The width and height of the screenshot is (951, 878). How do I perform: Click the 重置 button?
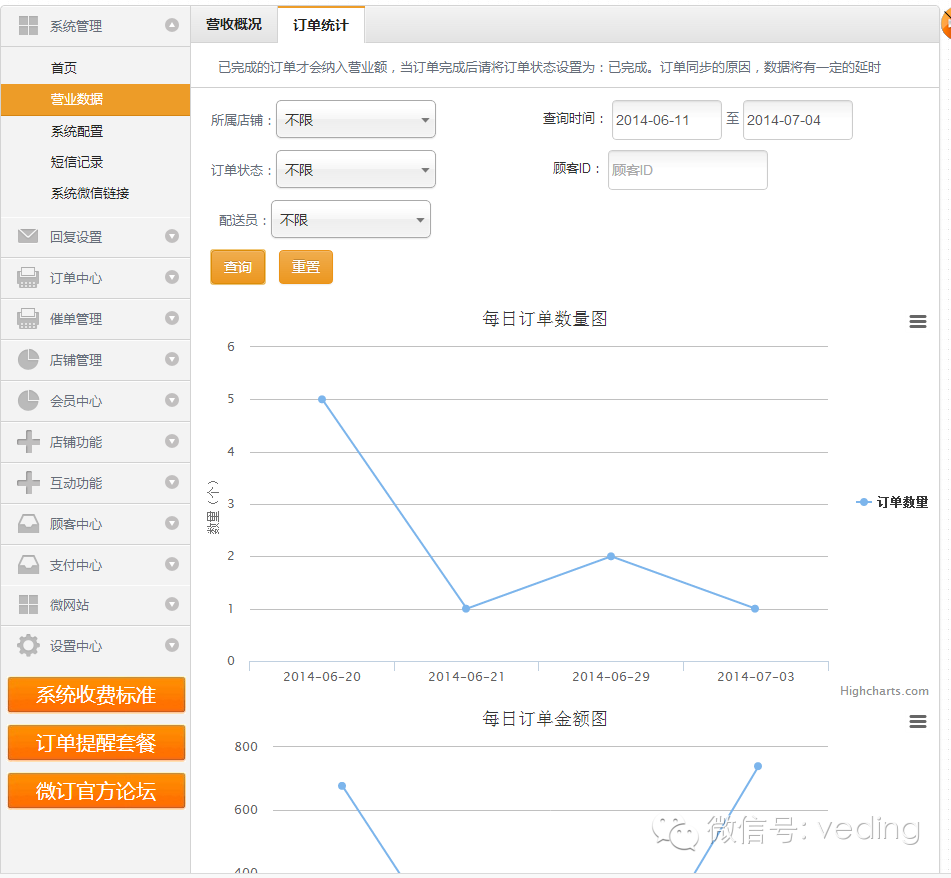[x=306, y=267]
